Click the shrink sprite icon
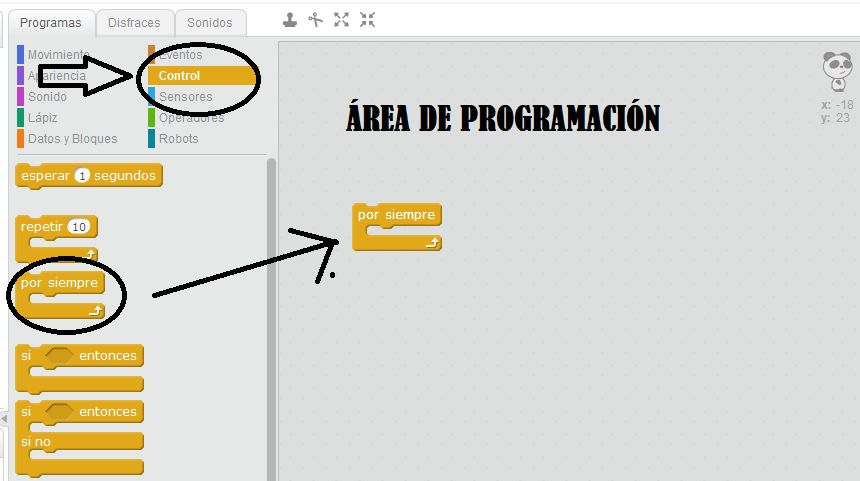 (x=368, y=19)
